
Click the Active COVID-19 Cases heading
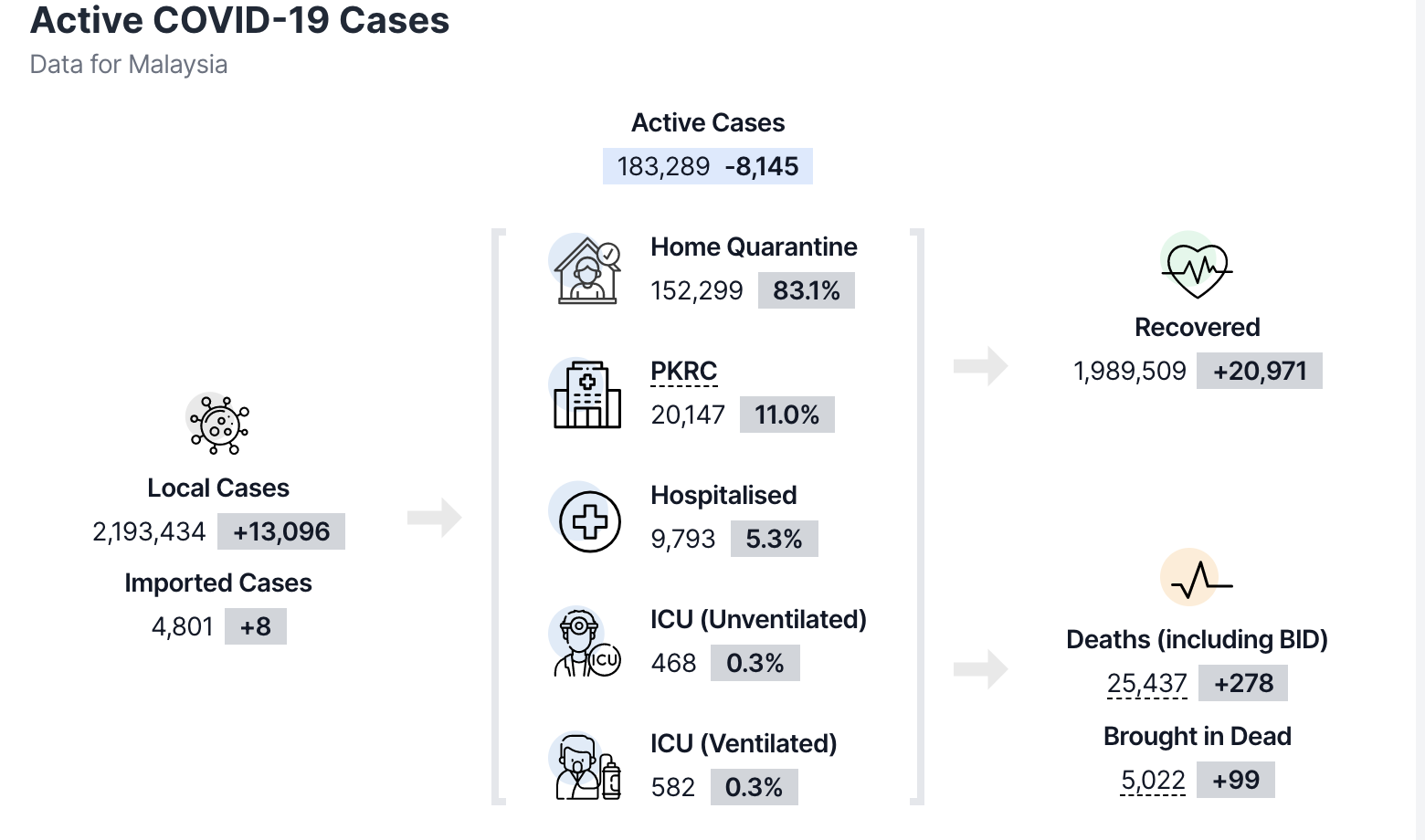[x=239, y=20]
